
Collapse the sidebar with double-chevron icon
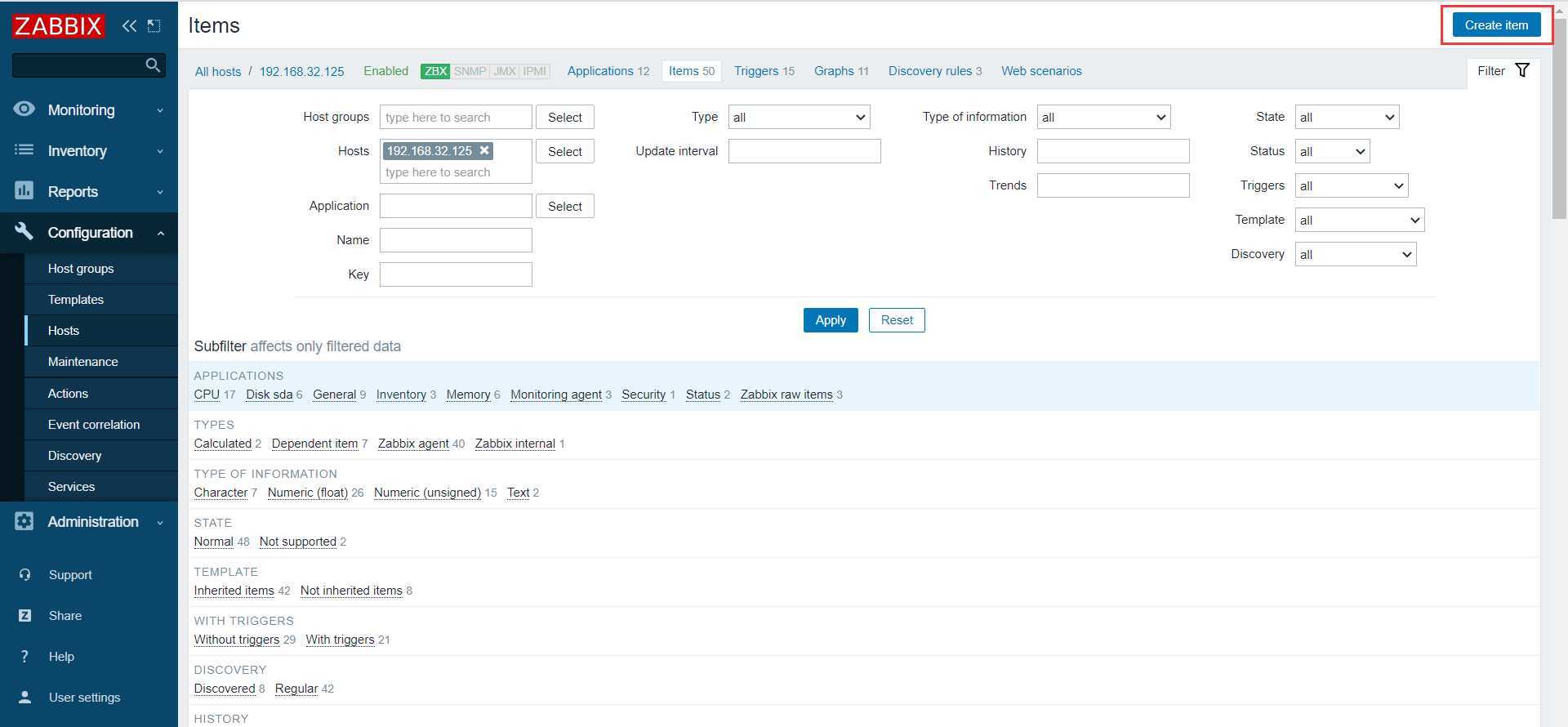[x=129, y=25]
